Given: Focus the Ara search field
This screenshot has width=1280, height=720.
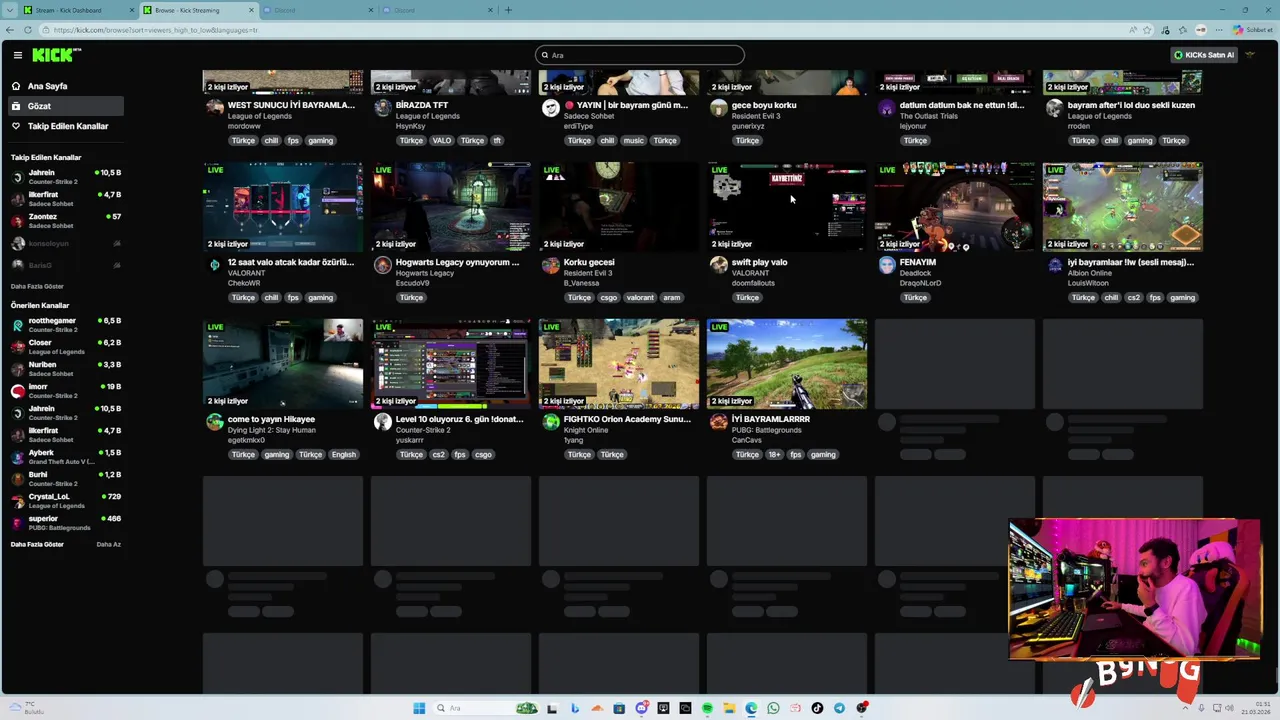Looking at the screenshot, I should point(640,55).
